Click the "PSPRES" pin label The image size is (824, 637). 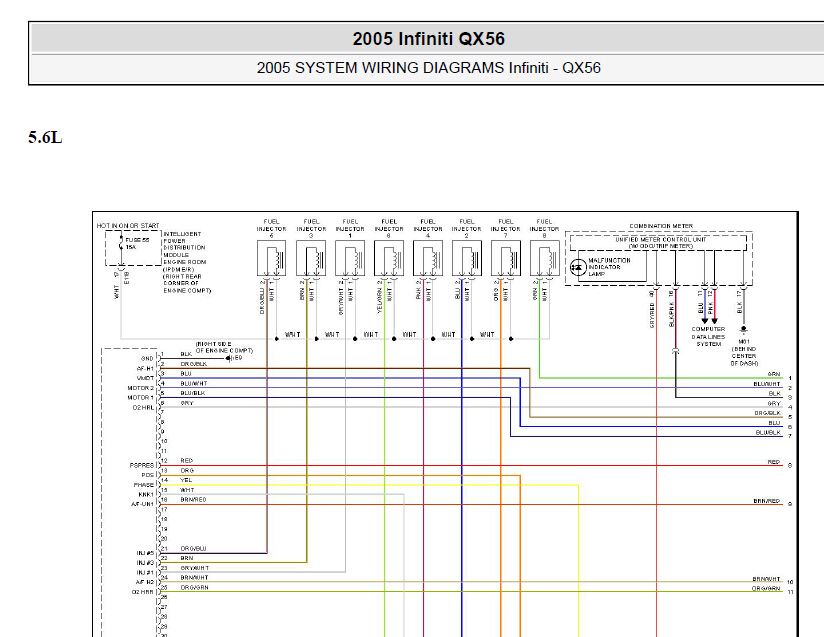141,466
